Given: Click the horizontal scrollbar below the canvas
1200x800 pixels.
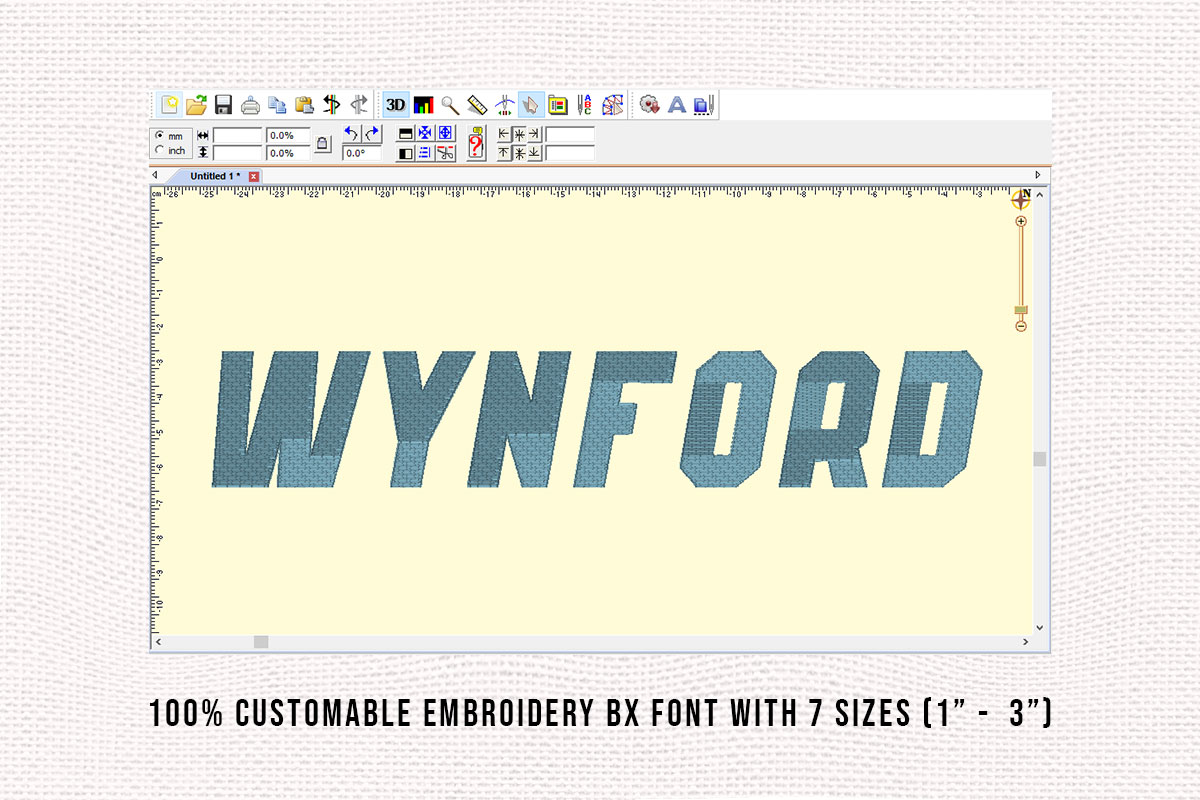Looking at the screenshot, I should click(262, 640).
